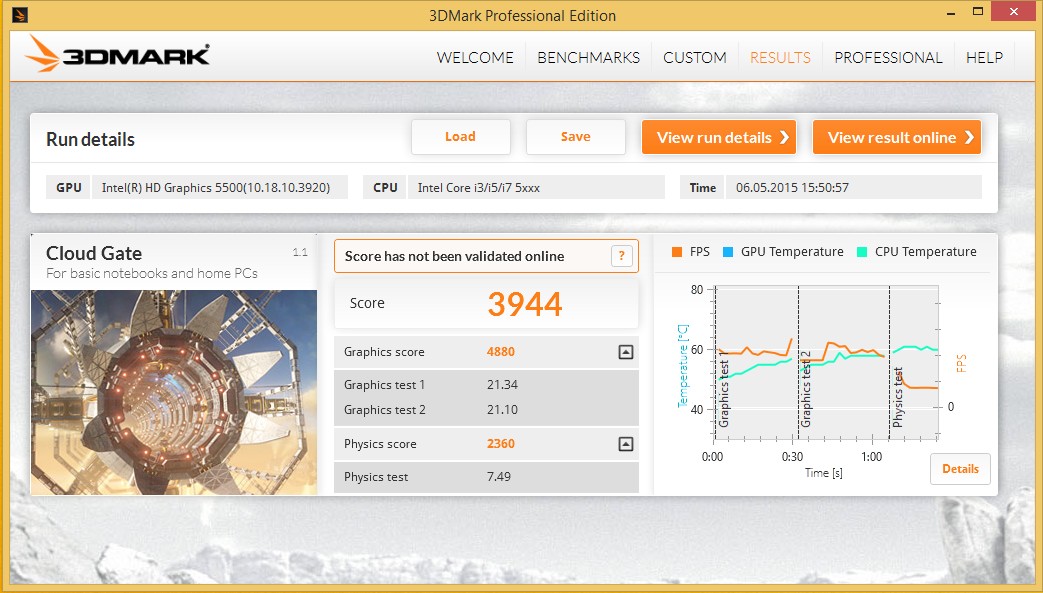1043x593 pixels.
Task: Click the Graphics test 2 value 21.10
Action: (x=502, y=410)
